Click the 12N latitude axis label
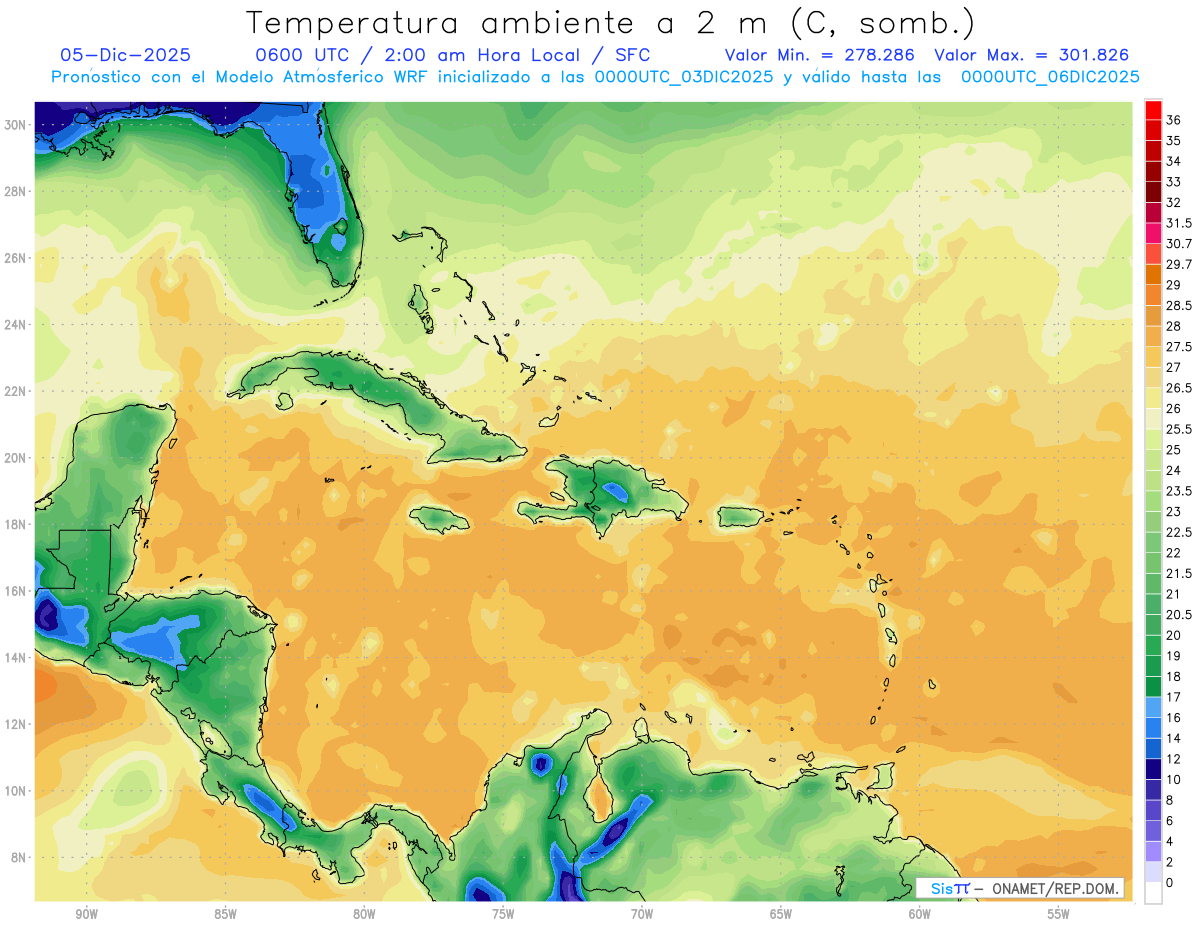Screen dimensions: 1200x927 pos(17,724)
